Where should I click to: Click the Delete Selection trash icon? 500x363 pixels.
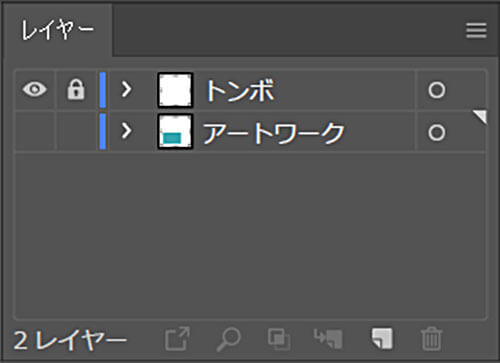point(432,339)
